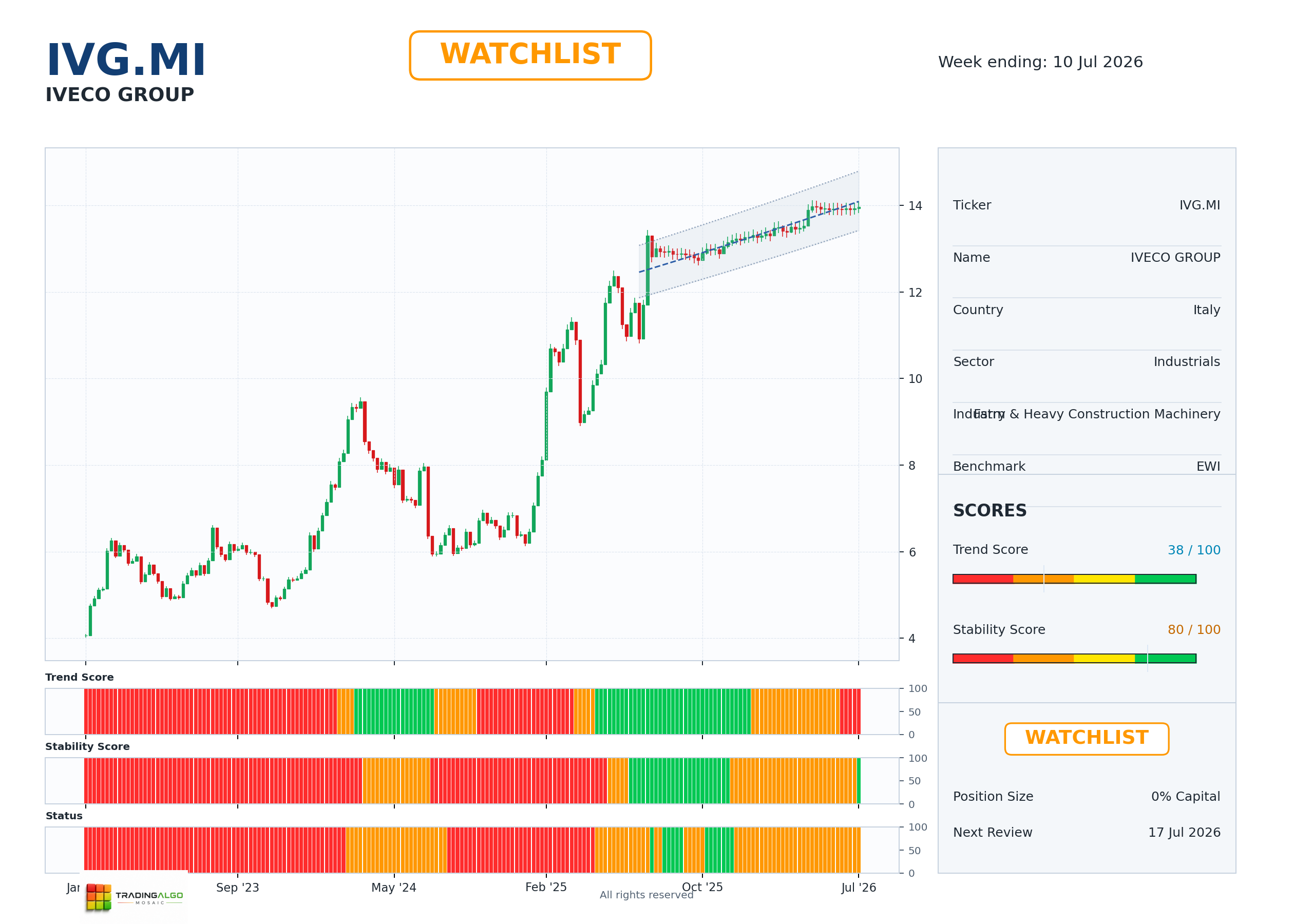The width and height of the screenshot is (1294, 924).
Task: Click the Trend Score value 38 / 100
Action: 1194,550
